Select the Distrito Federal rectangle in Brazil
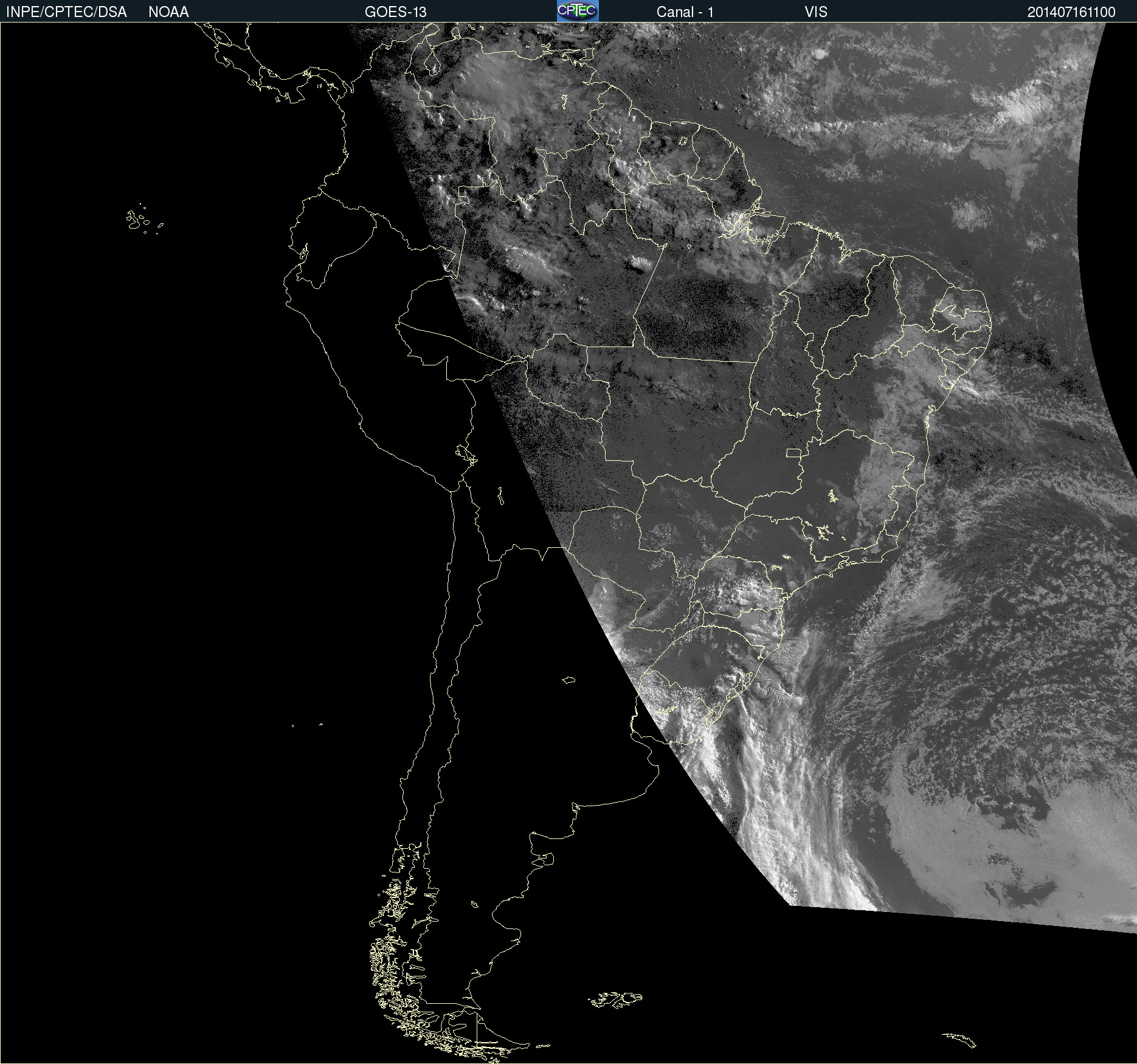 [x=793, y=453]
